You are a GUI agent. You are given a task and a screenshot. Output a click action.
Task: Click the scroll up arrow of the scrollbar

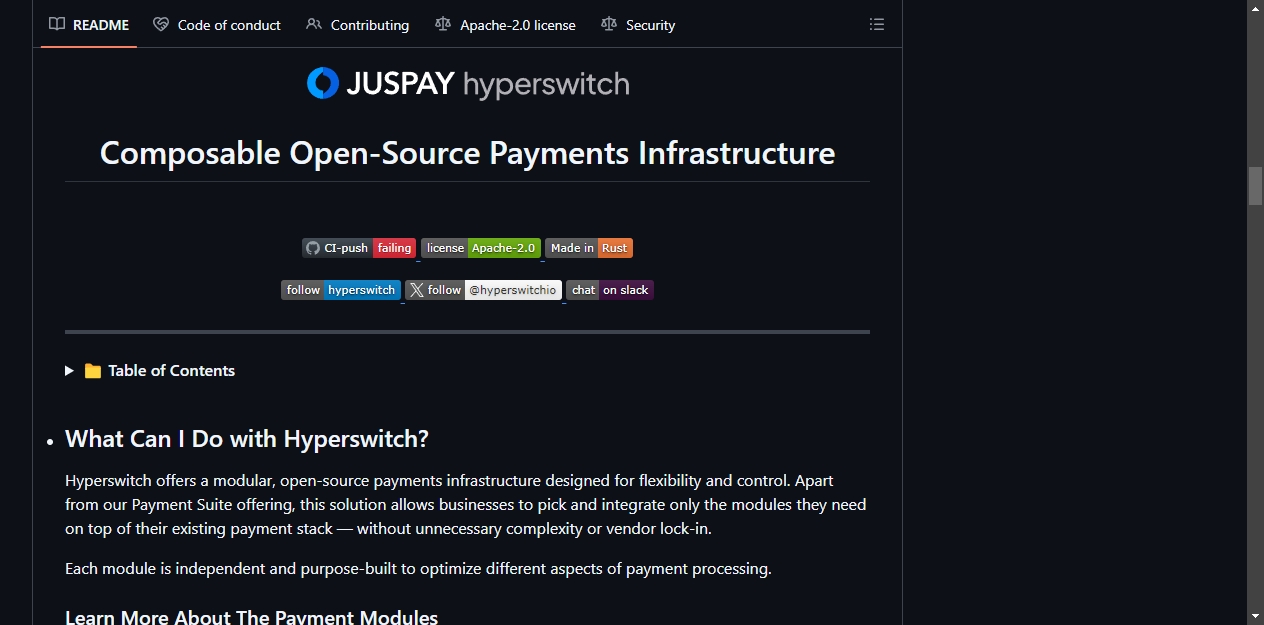point(1255,8)
